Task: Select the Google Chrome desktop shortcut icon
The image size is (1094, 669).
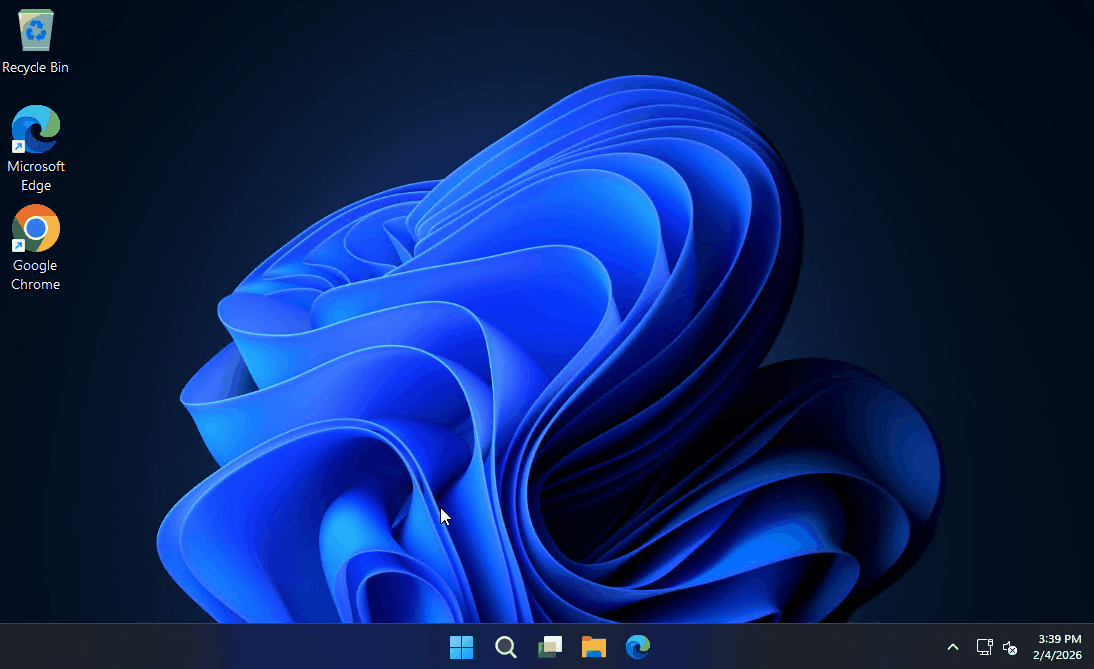Action: (x=36, y=229)
